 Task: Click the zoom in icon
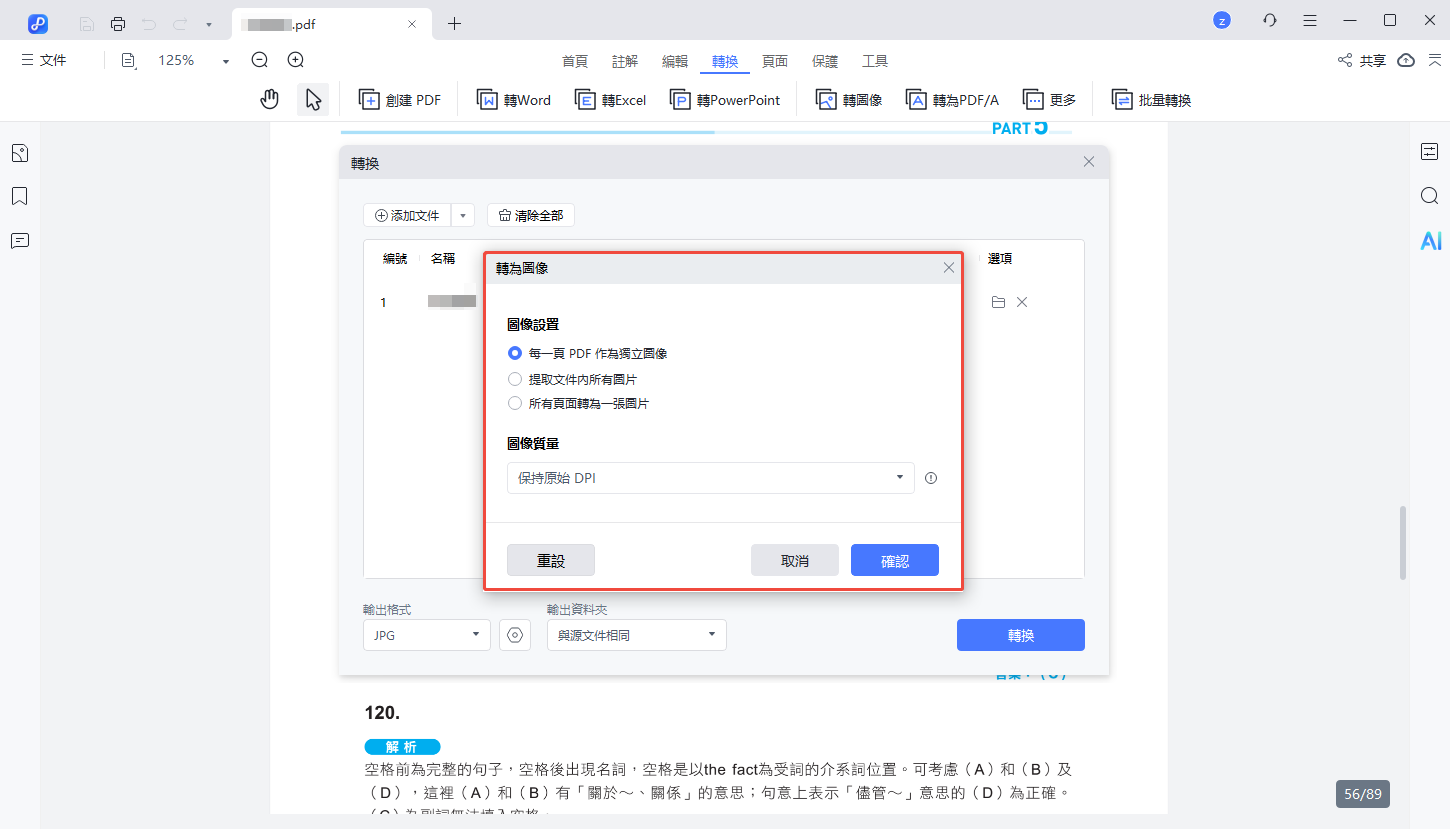tap(296, 60)
